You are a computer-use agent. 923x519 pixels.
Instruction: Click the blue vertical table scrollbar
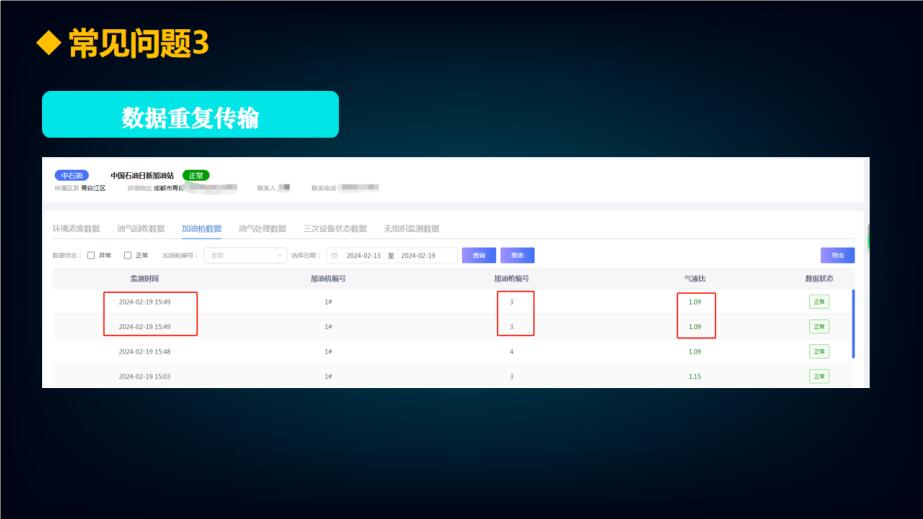pyautogui.click(x=854, y=324)
